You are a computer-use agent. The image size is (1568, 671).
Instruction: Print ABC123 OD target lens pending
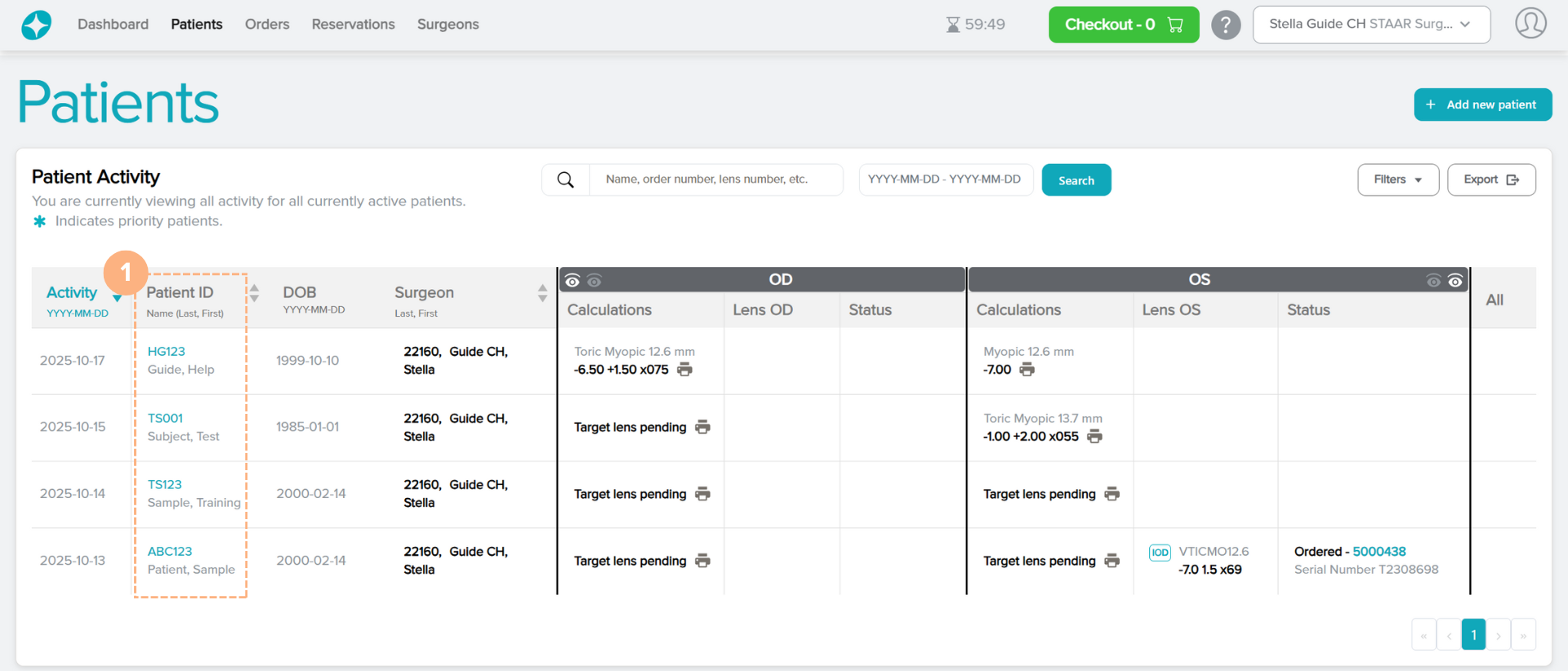[x=702, y=561]
